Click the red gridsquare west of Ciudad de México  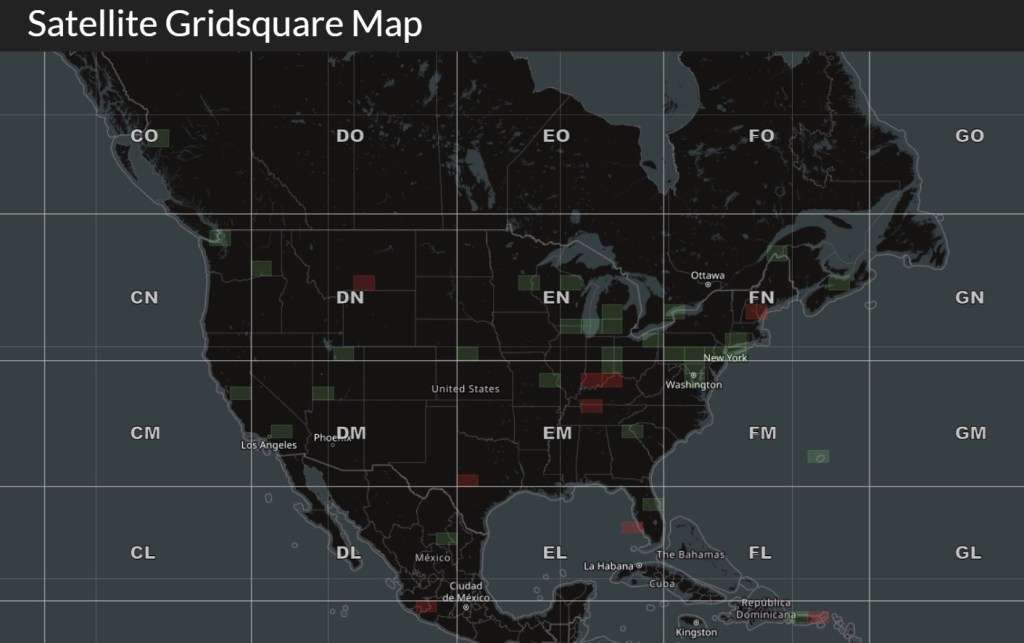point(426,606)
